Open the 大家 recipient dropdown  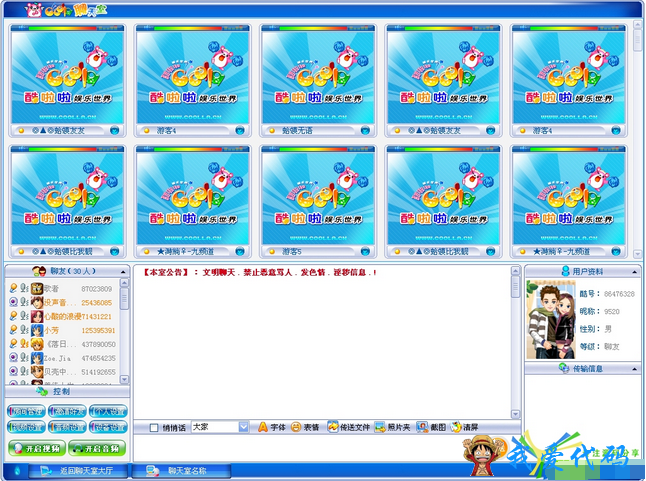coord(243,427)
